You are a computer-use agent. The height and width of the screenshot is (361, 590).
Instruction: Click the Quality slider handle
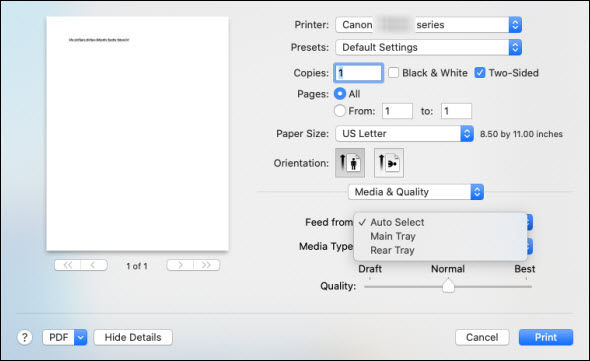click(x=448, y=286)
